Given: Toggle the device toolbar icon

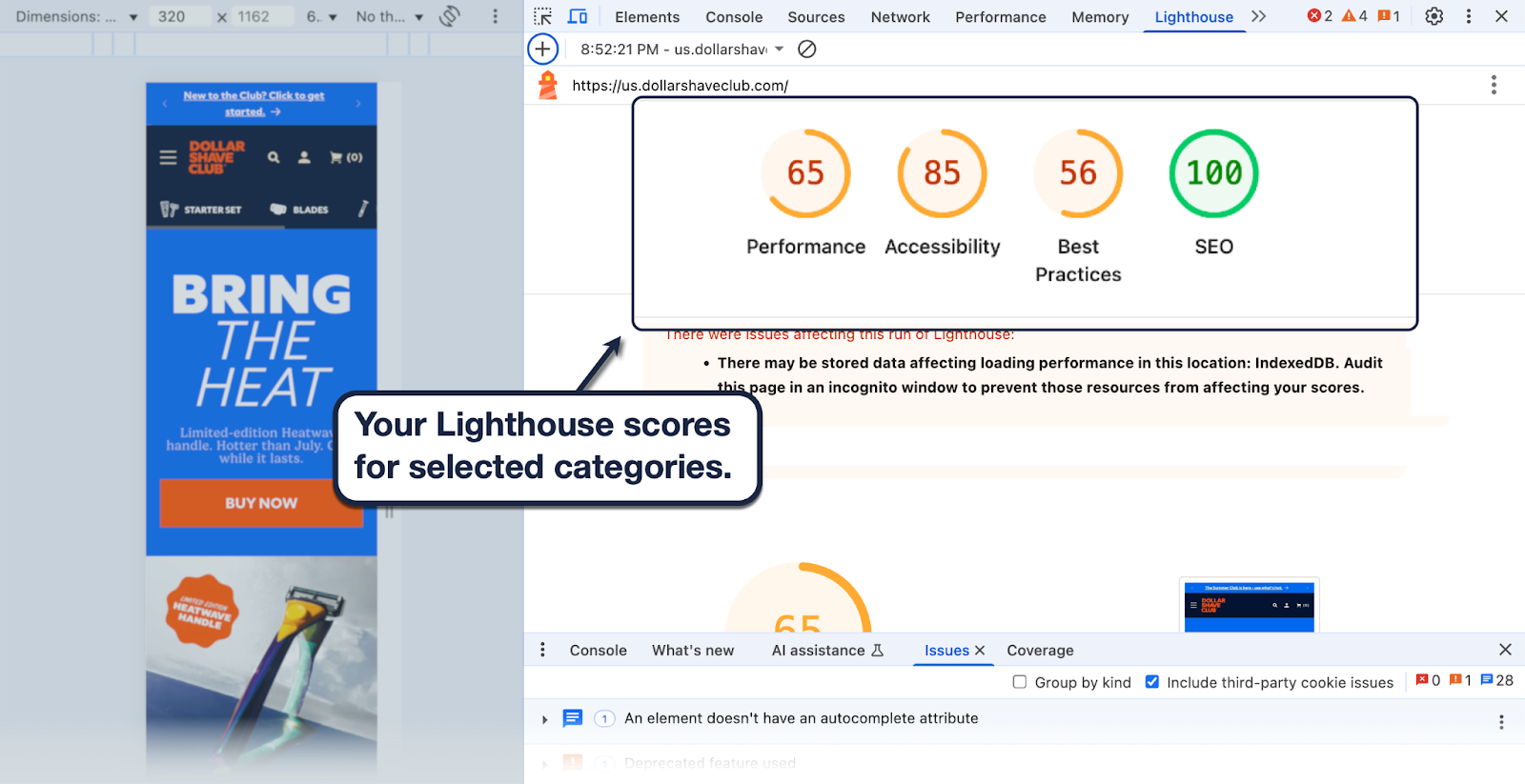Looking at the screenshot, I should (578, 16).
